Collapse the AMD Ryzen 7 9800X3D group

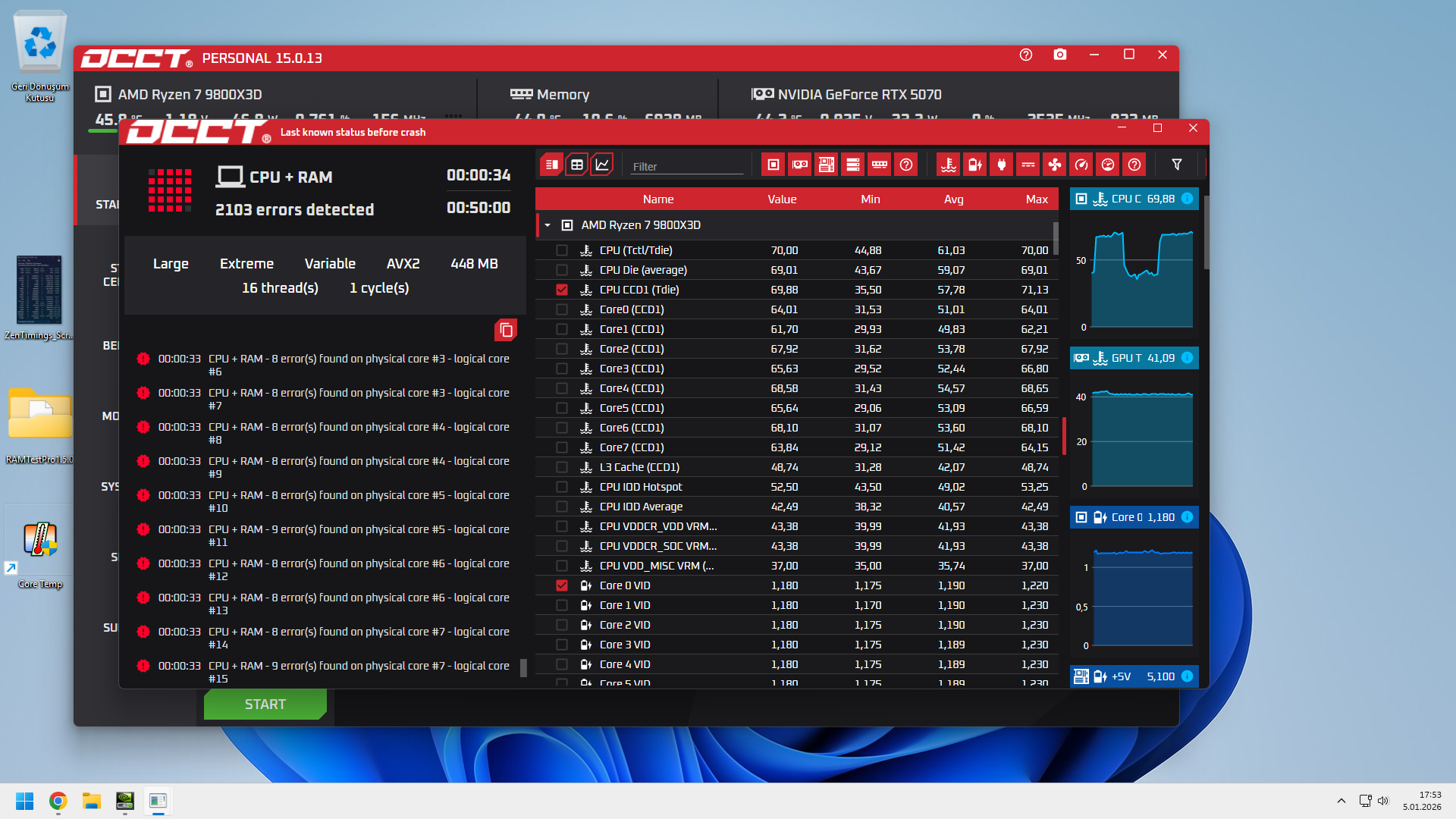(x=548, y=225)
